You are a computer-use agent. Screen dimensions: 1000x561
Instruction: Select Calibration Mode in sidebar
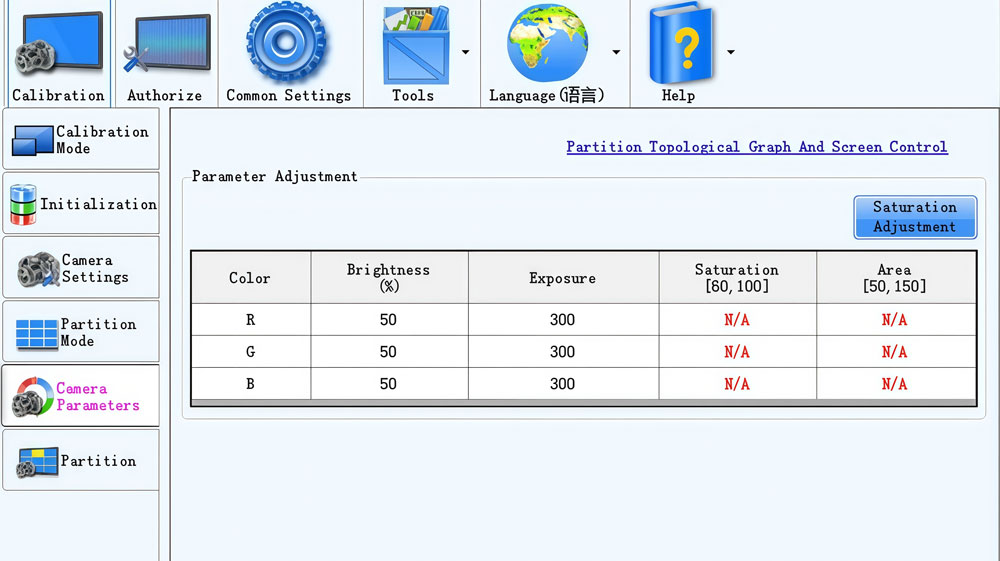81,139
